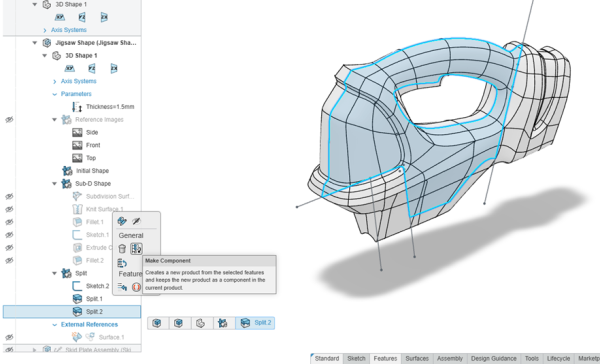Collapse the Parameters section
The height and width of the screenshot is (364, 600).
click(x=54, y=94)
